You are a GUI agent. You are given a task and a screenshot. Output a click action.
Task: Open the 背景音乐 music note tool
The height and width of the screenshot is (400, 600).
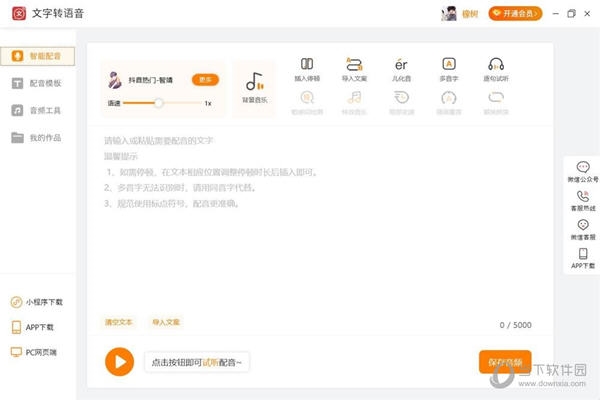[254, 88]
